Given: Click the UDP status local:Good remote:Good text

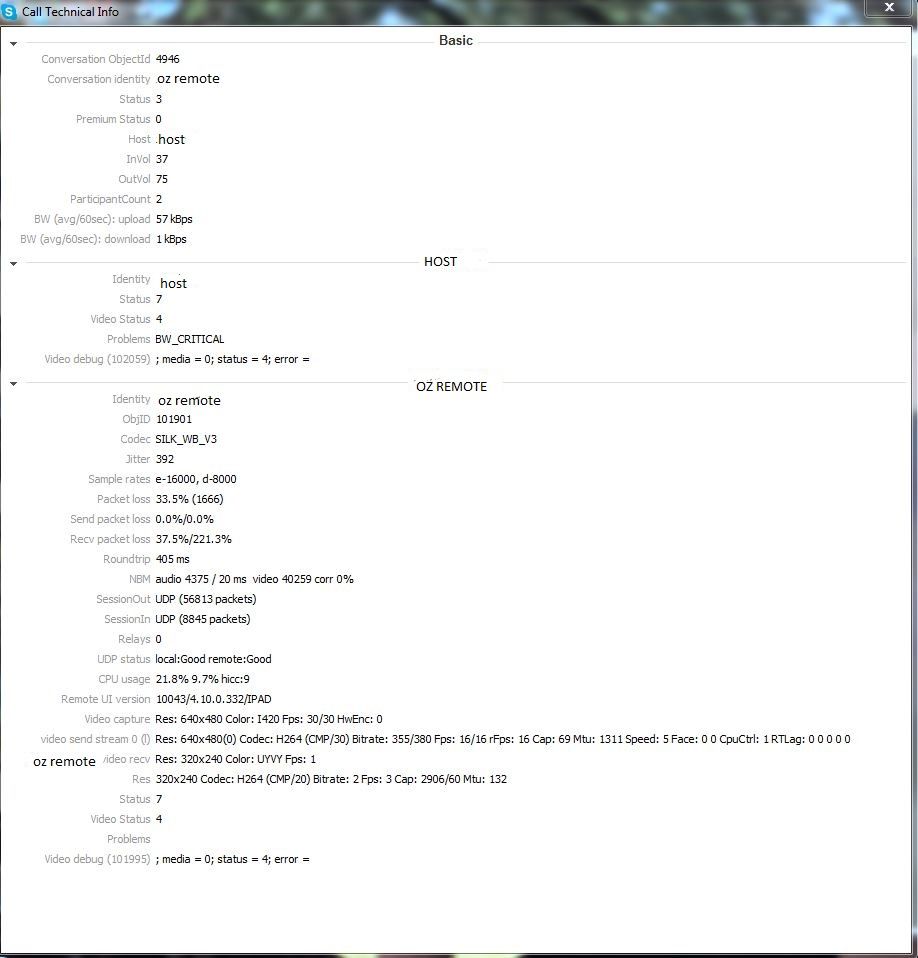Looking at the screenshot, I should [213, 659].
